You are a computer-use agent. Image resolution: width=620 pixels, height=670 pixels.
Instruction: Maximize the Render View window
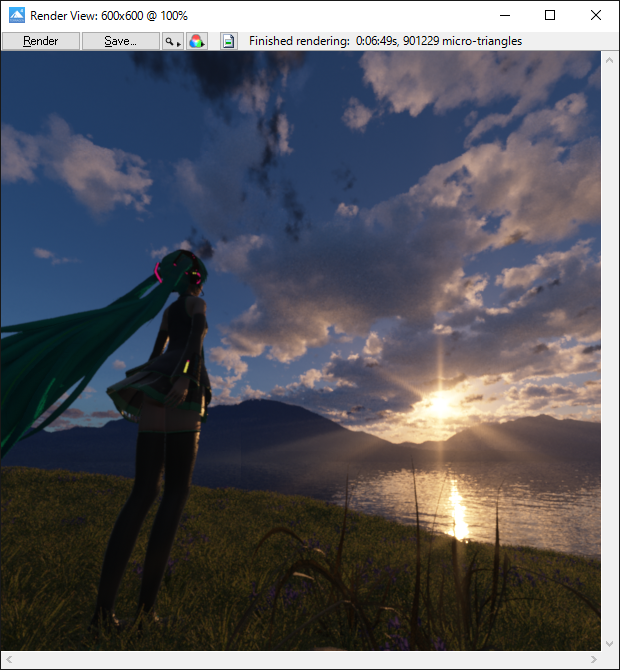550,15
